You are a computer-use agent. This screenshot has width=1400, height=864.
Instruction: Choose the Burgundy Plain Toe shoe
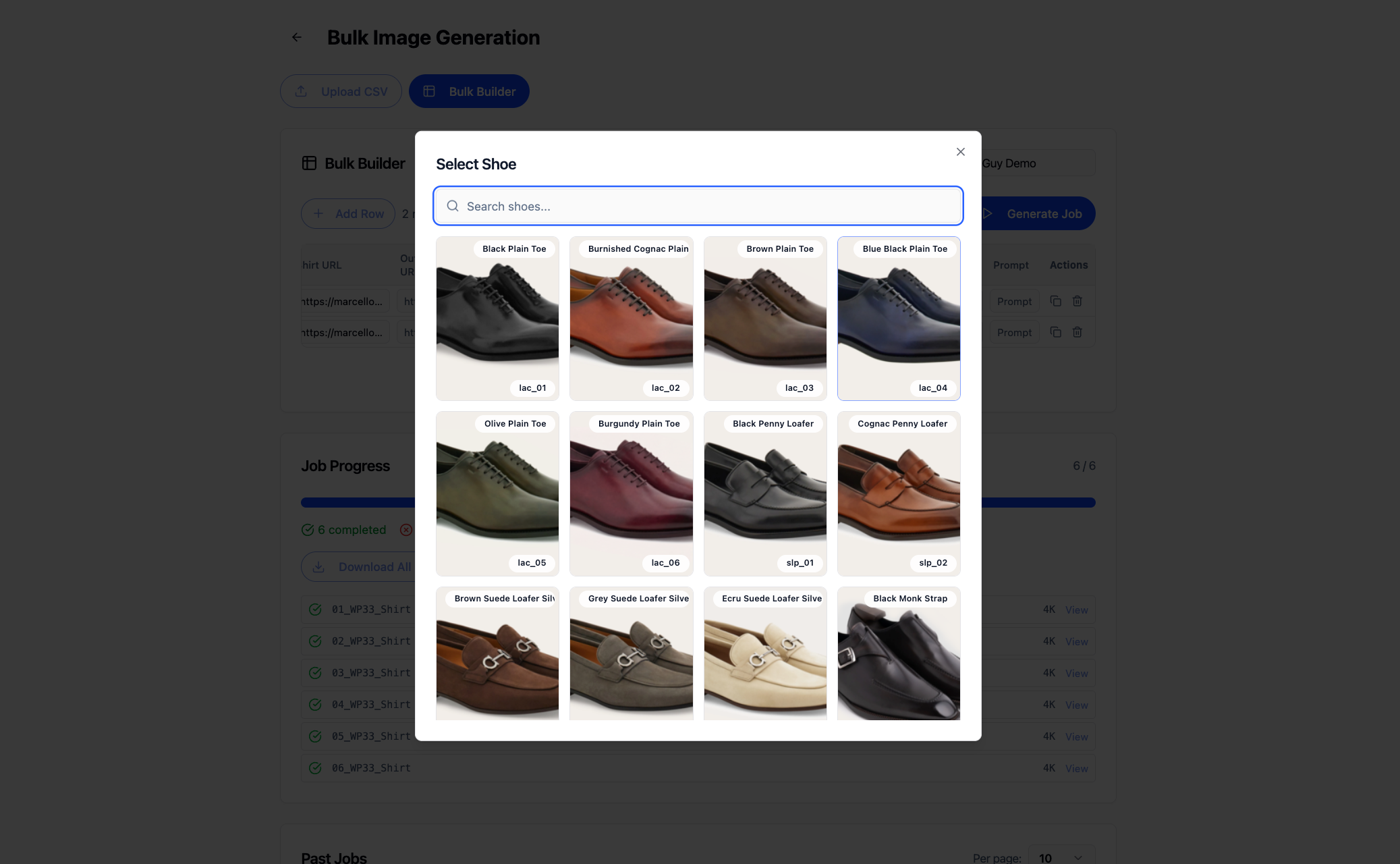click(631, 493)
